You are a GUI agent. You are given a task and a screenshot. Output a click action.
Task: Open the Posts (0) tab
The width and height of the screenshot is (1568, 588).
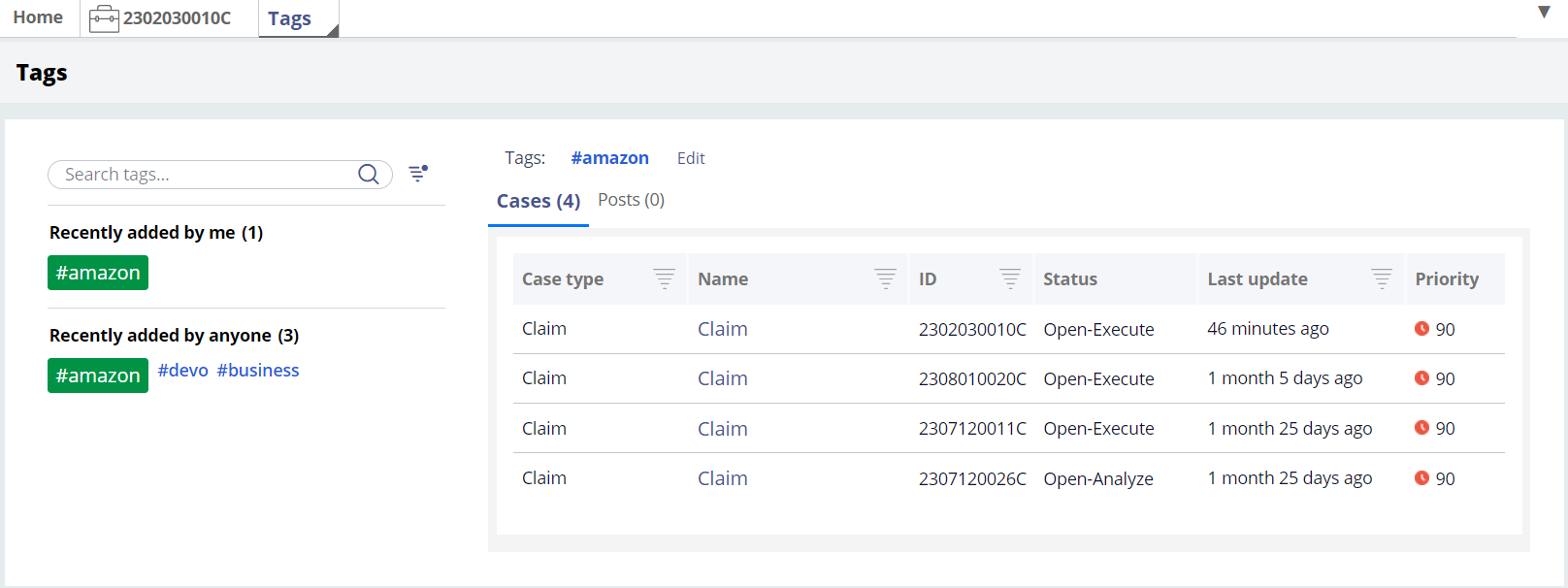[631, 200]
